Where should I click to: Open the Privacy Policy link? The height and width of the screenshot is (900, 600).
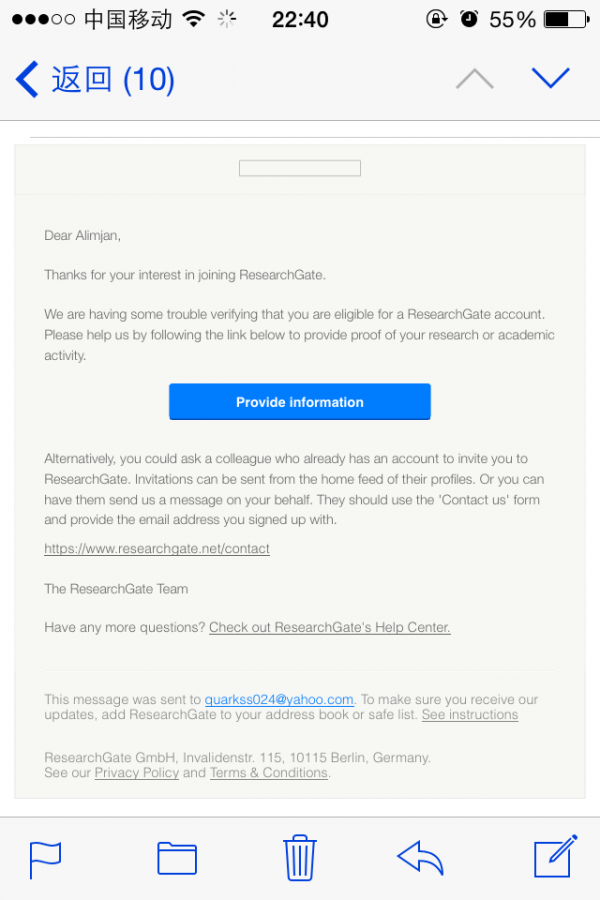point(137,772)
